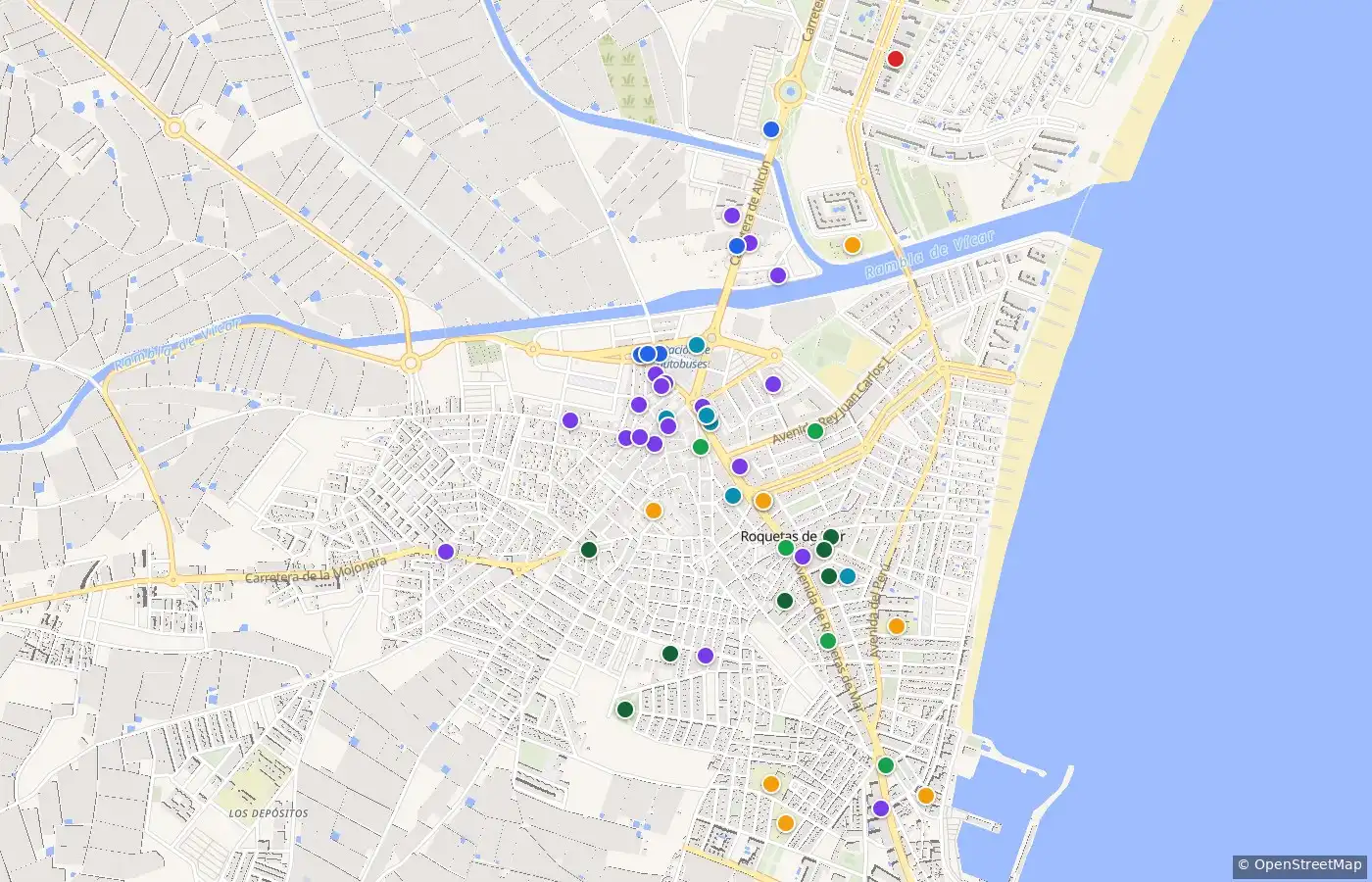Select the isolated purple marker west of the cluster
The width and height of the screenshot is (1372, 882).
click(x=570, y=420)
